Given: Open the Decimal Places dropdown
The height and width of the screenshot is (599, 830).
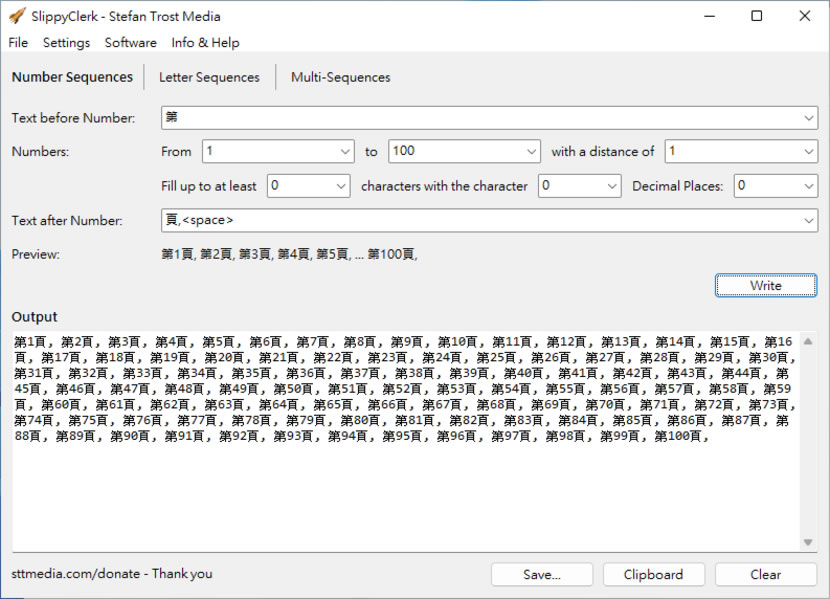Looking at the screenshot, I should pyautogui.click(x=808, y=186).
